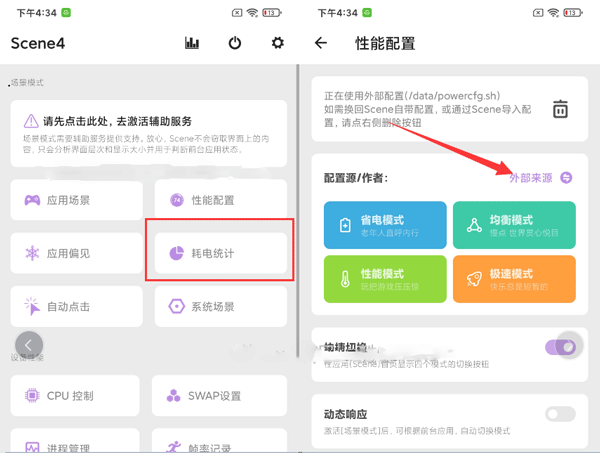600x453 pixels.
Task: Activate 极速模式 turbo mode
Action: [514, 278]
